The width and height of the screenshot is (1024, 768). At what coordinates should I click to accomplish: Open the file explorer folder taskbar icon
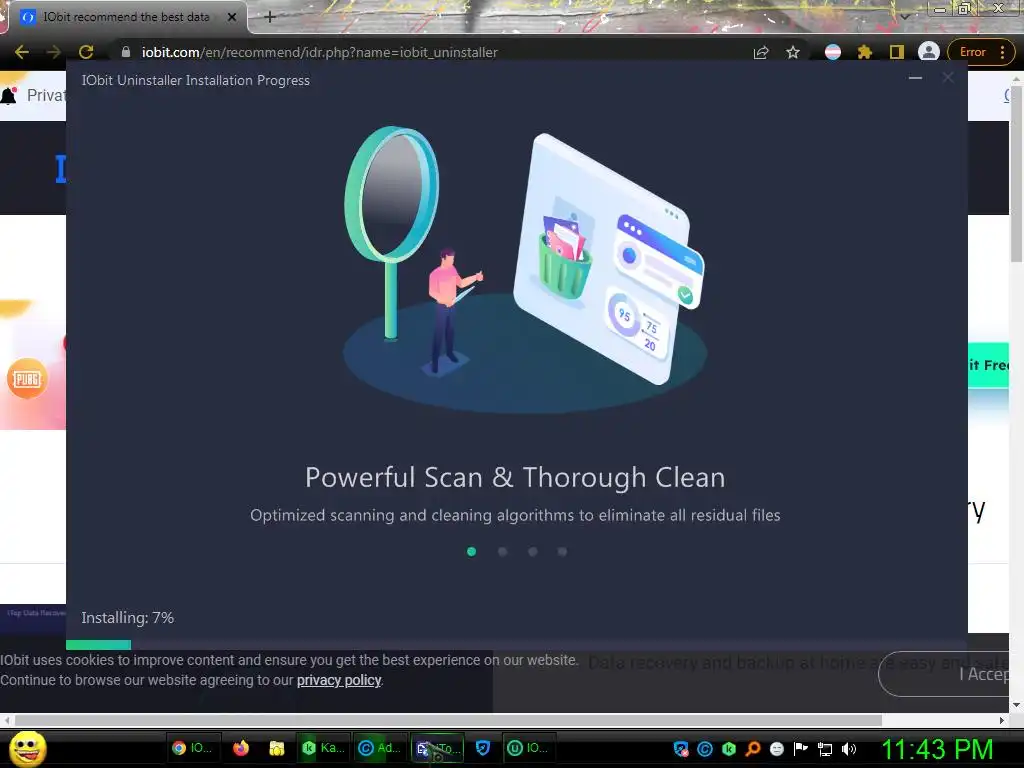point(277,748)
